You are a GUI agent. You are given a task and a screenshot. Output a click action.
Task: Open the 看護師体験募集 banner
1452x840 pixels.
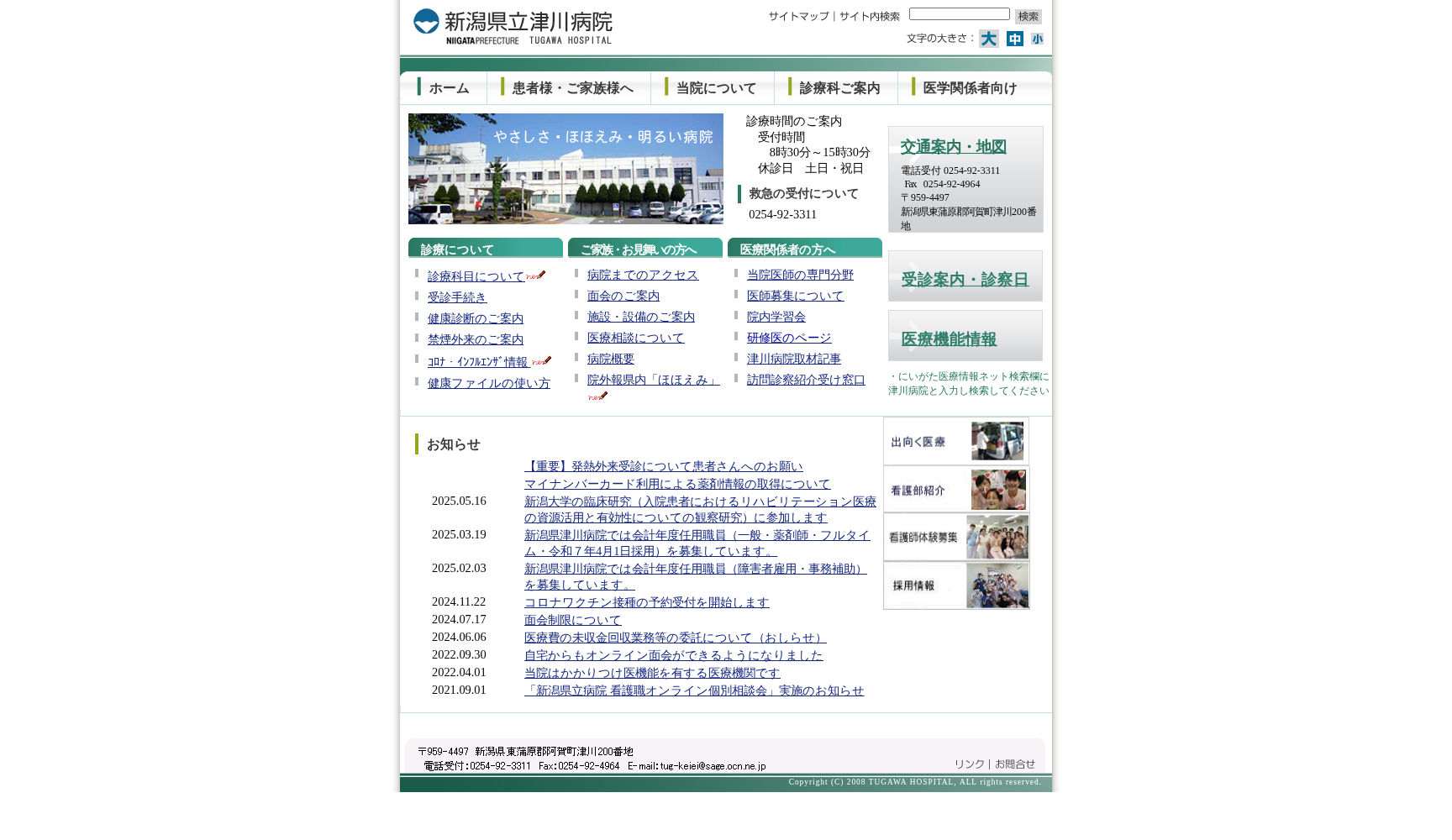[955, 538]
